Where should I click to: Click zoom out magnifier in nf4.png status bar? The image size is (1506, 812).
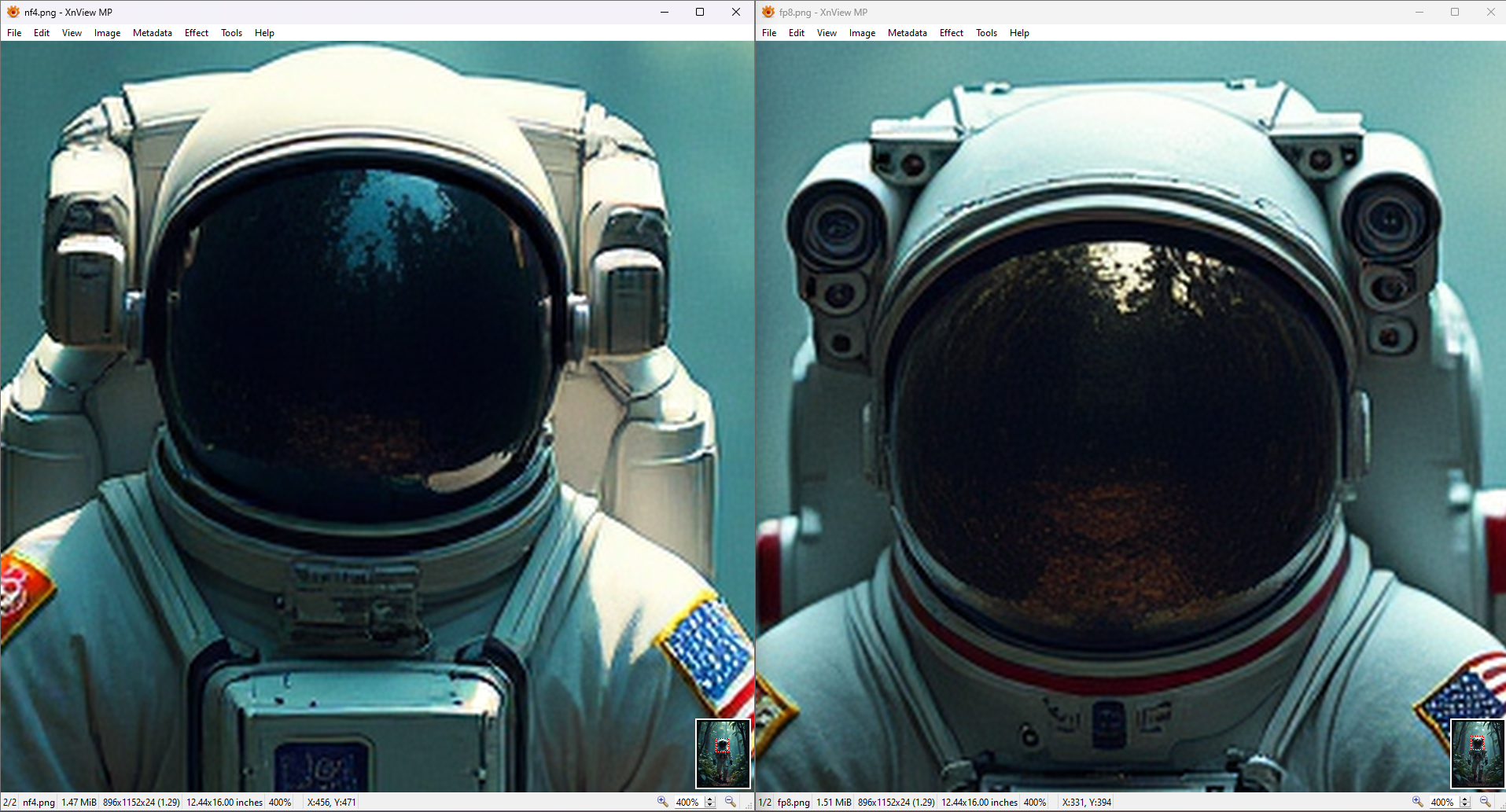click(730, 802)
